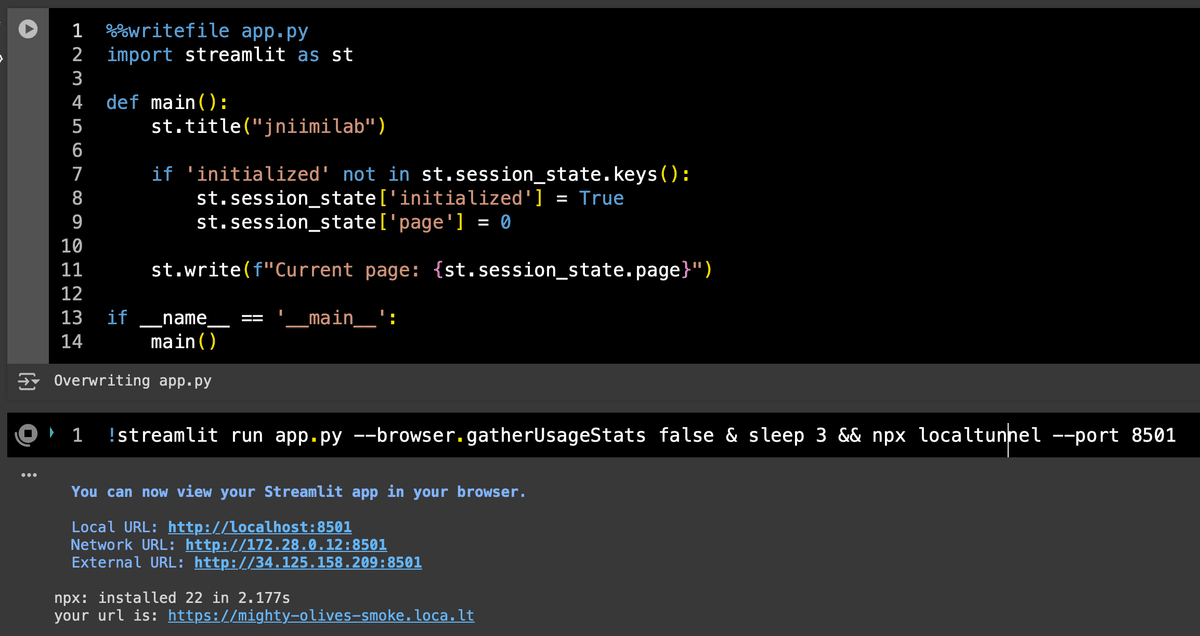Click the output display icon beside Overwriting app.py
This screenshot has height=636, width=1200.
(27, 380)
